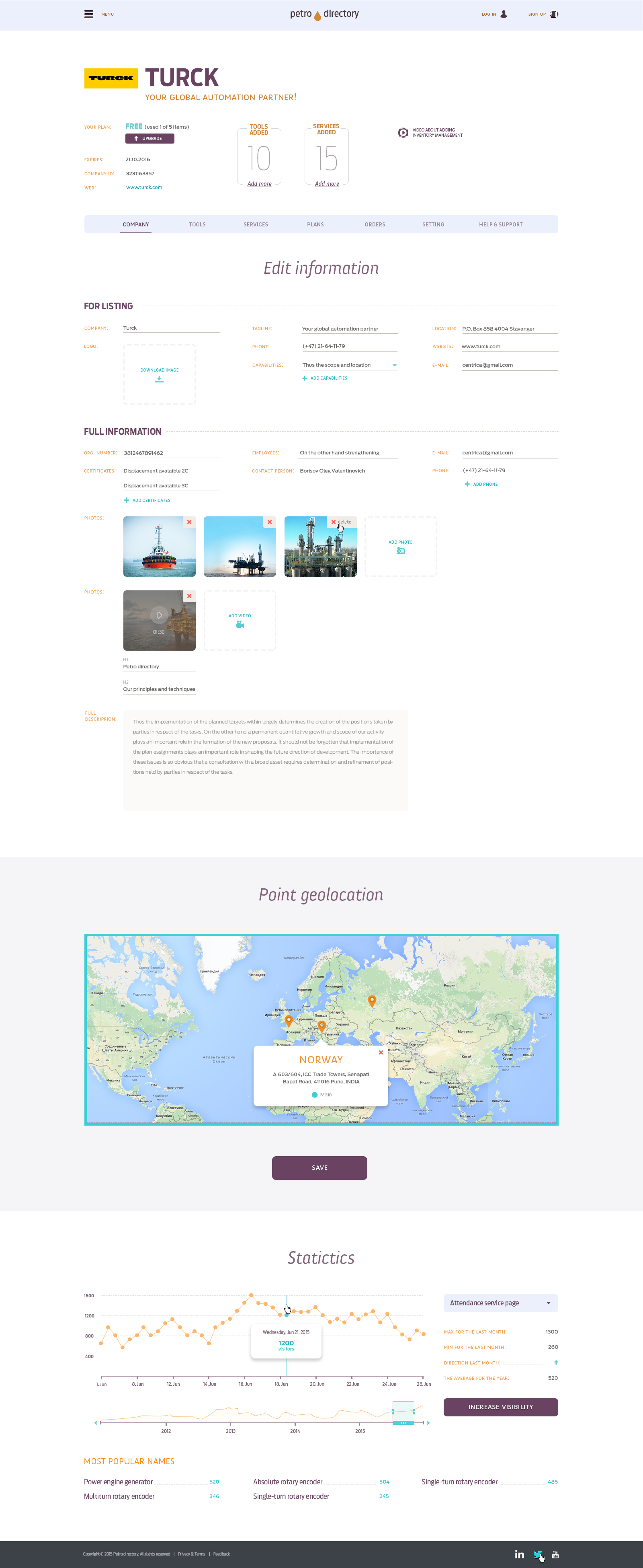Viewport: 643px width, 1568px height.
Task: Expand the Capabilities dropdown
Action: tap(394, 365)
